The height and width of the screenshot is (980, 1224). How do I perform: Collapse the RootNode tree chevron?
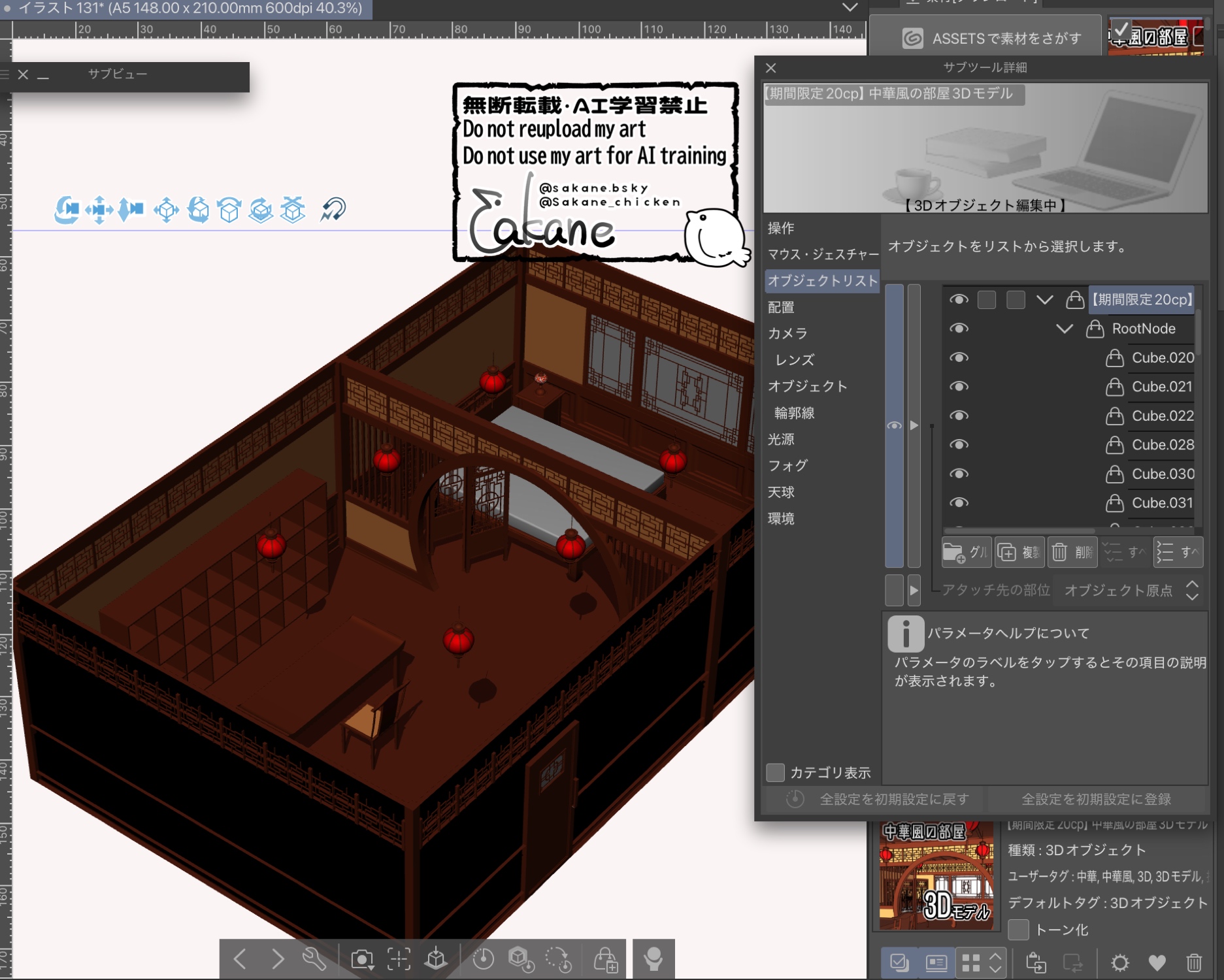pyautogui.click(x=1064, y=329)
